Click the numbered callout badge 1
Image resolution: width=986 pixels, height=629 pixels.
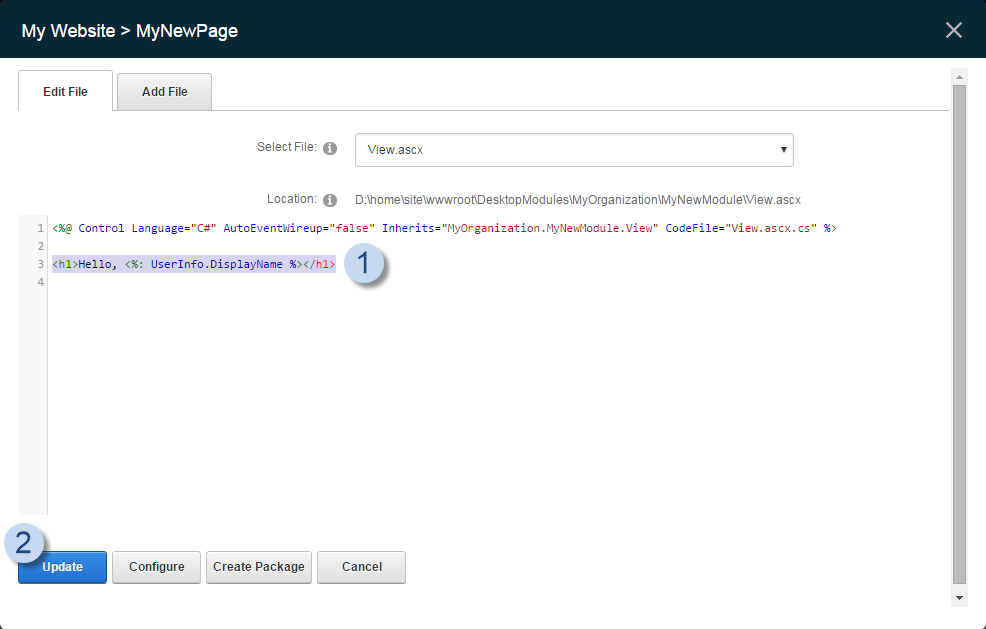coord(365,264)
